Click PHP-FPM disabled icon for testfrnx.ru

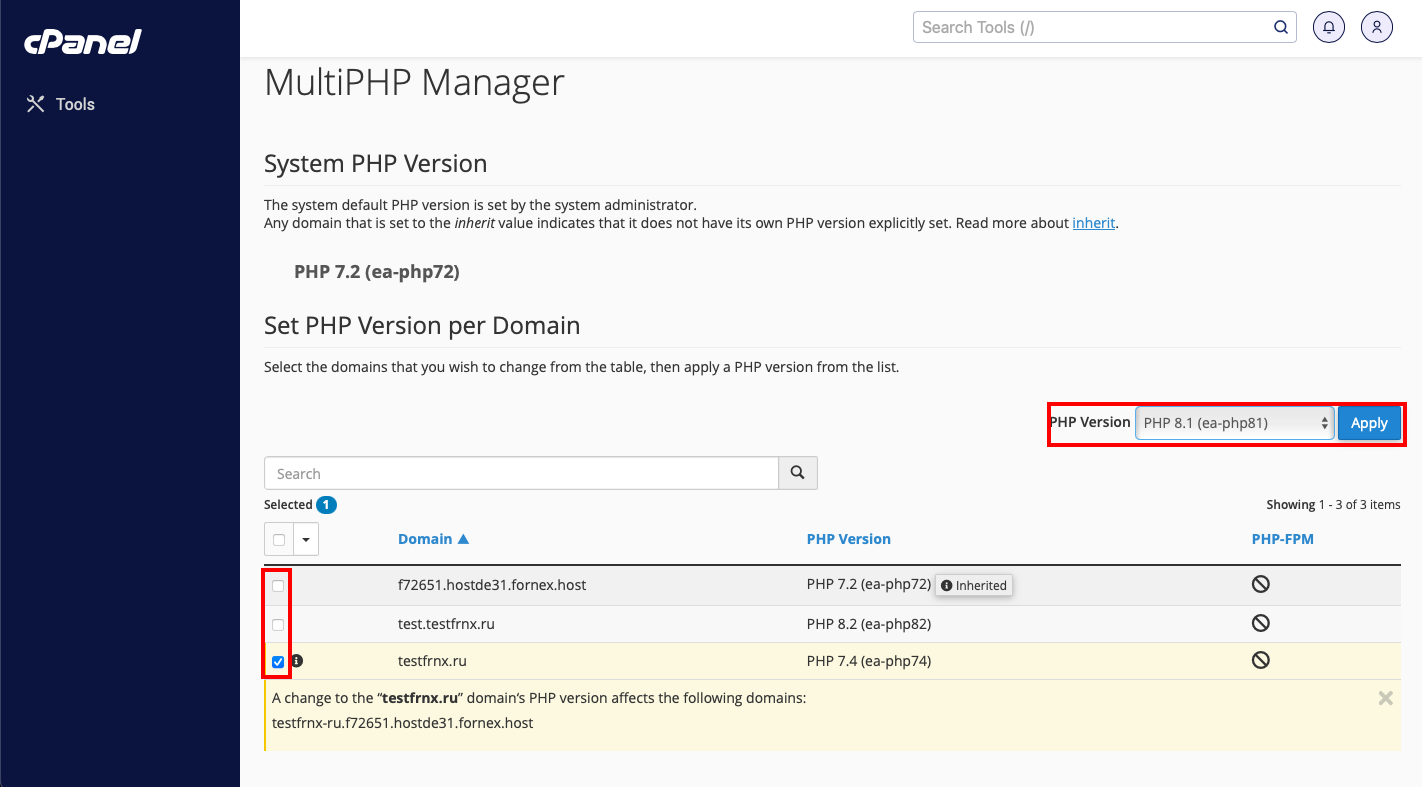pyautogui.click(x=1261, y=660)
